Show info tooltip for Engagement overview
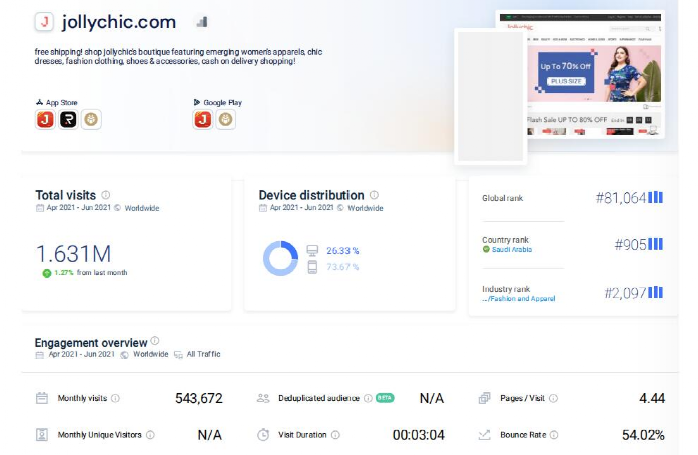 (x=154, y=341)
